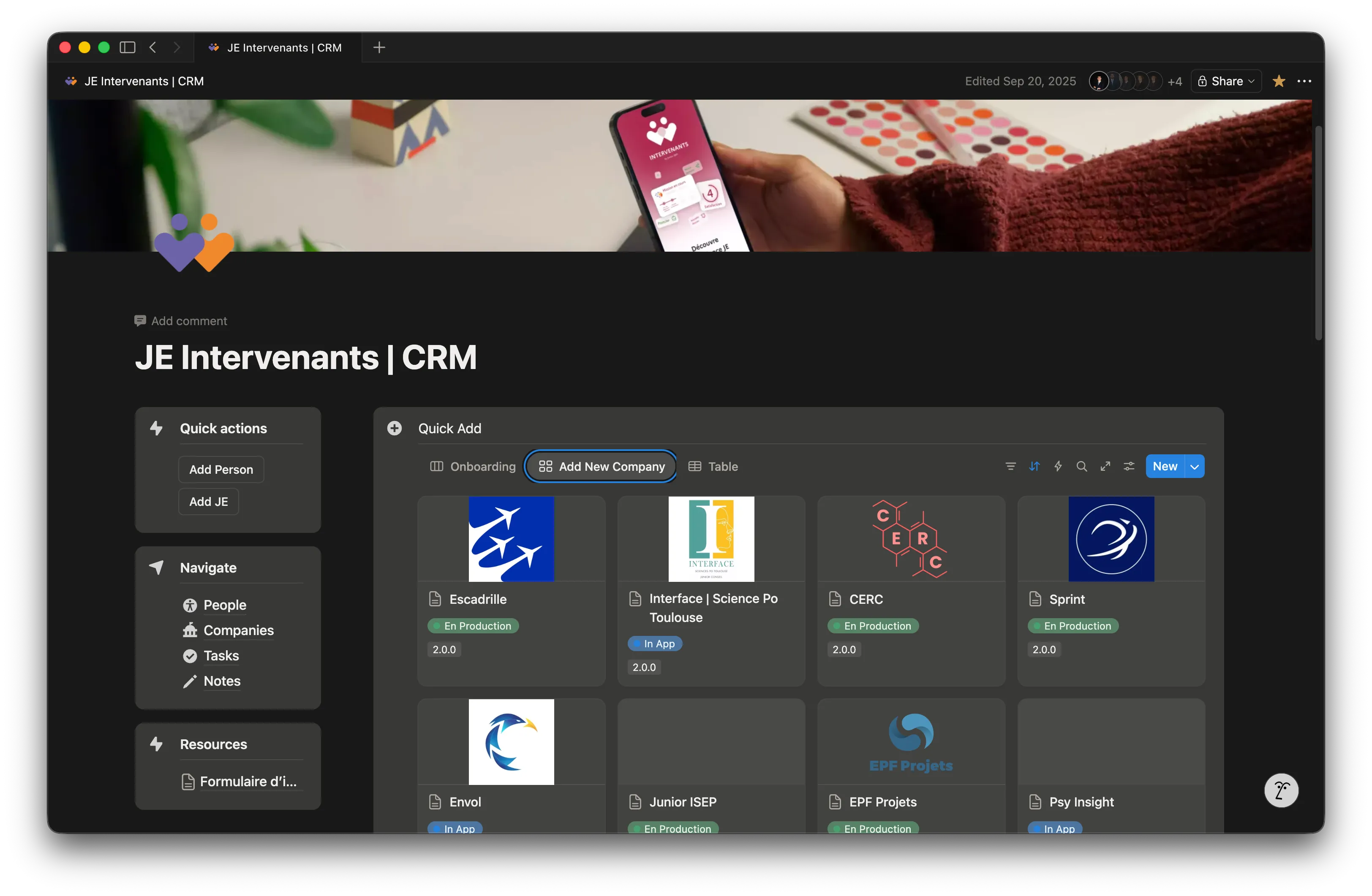Open the view settings sliders icon
This screenshot has width=1372, height=896.
pos(1129,466)
